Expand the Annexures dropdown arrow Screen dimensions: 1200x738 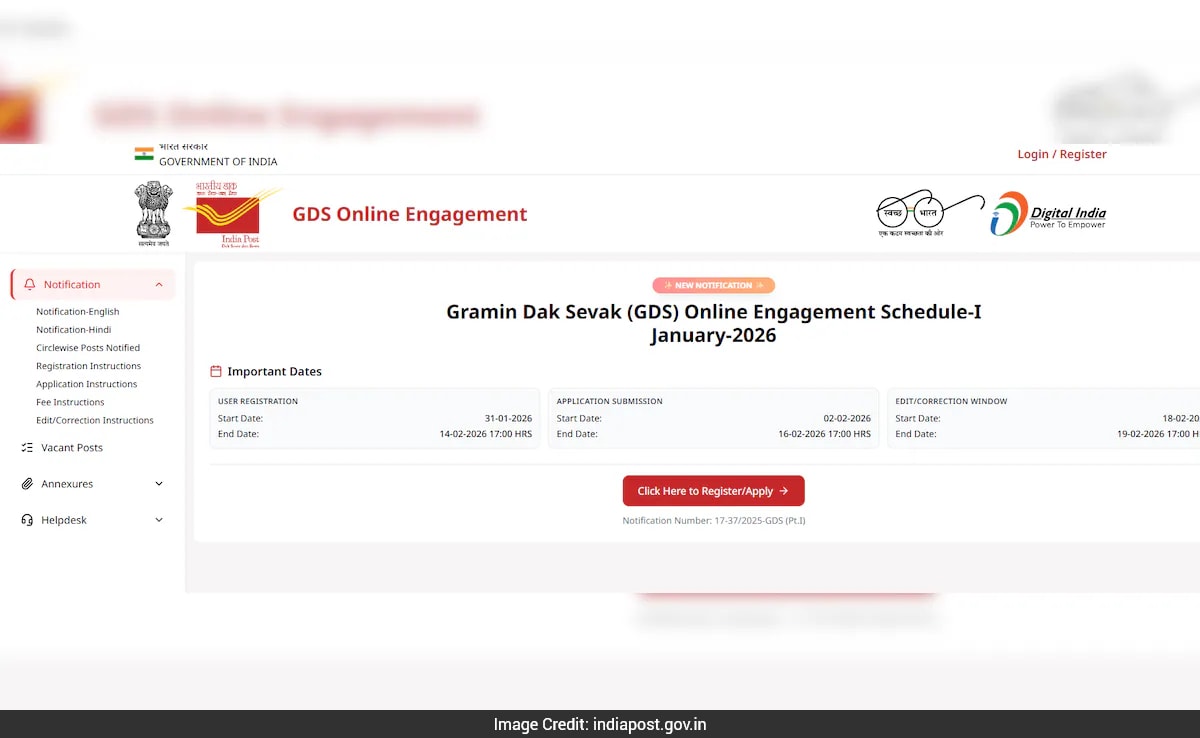tap(159, 484)
